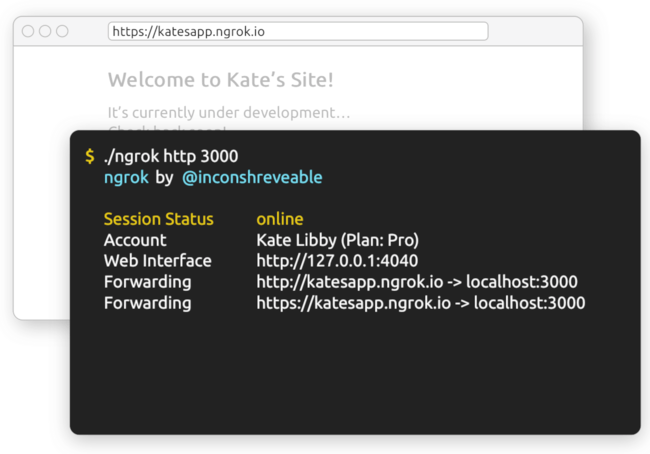The image size is (650, 454).
Task: Click the 'Welcome to Kate's Site!' heading
Action: click(x=220, y=80)
